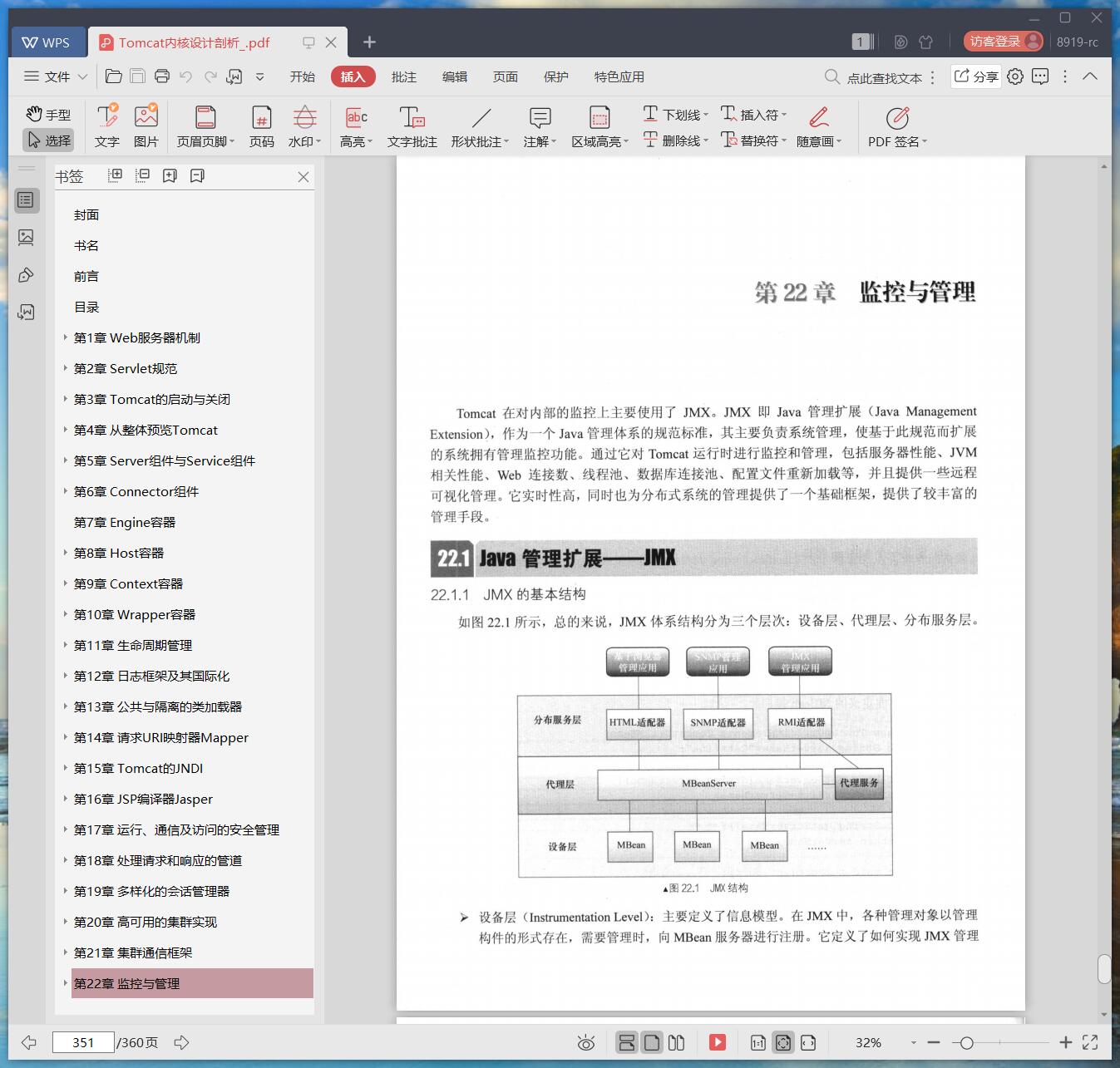This screenshot has width=1120, height=1068.
Task: Click the 图片 insert picture icon
Action: click(x=146, y=126)
